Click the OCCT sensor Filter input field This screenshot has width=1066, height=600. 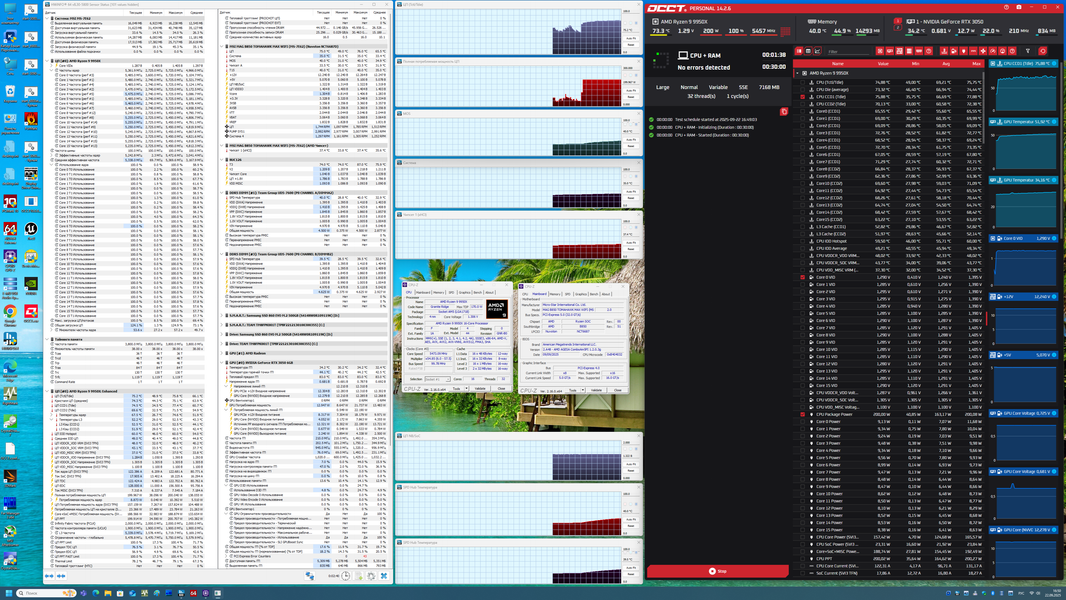click(x=848, y=52)
